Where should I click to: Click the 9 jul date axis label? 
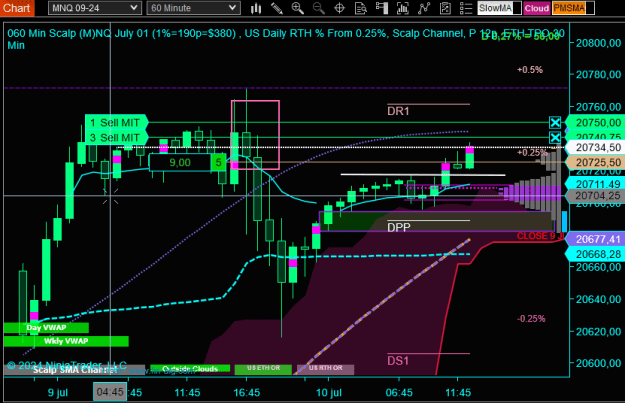click(x=58, y=393)
